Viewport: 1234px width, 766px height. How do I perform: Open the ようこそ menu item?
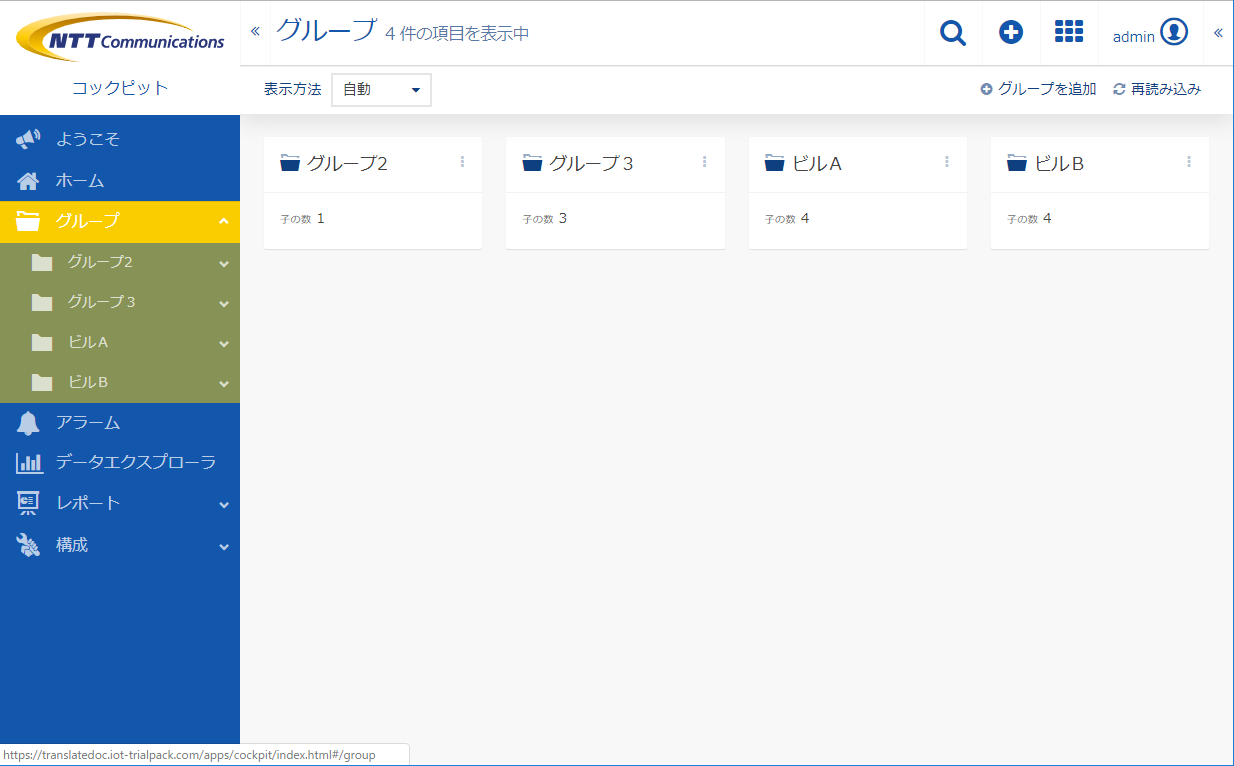point(120,139)
